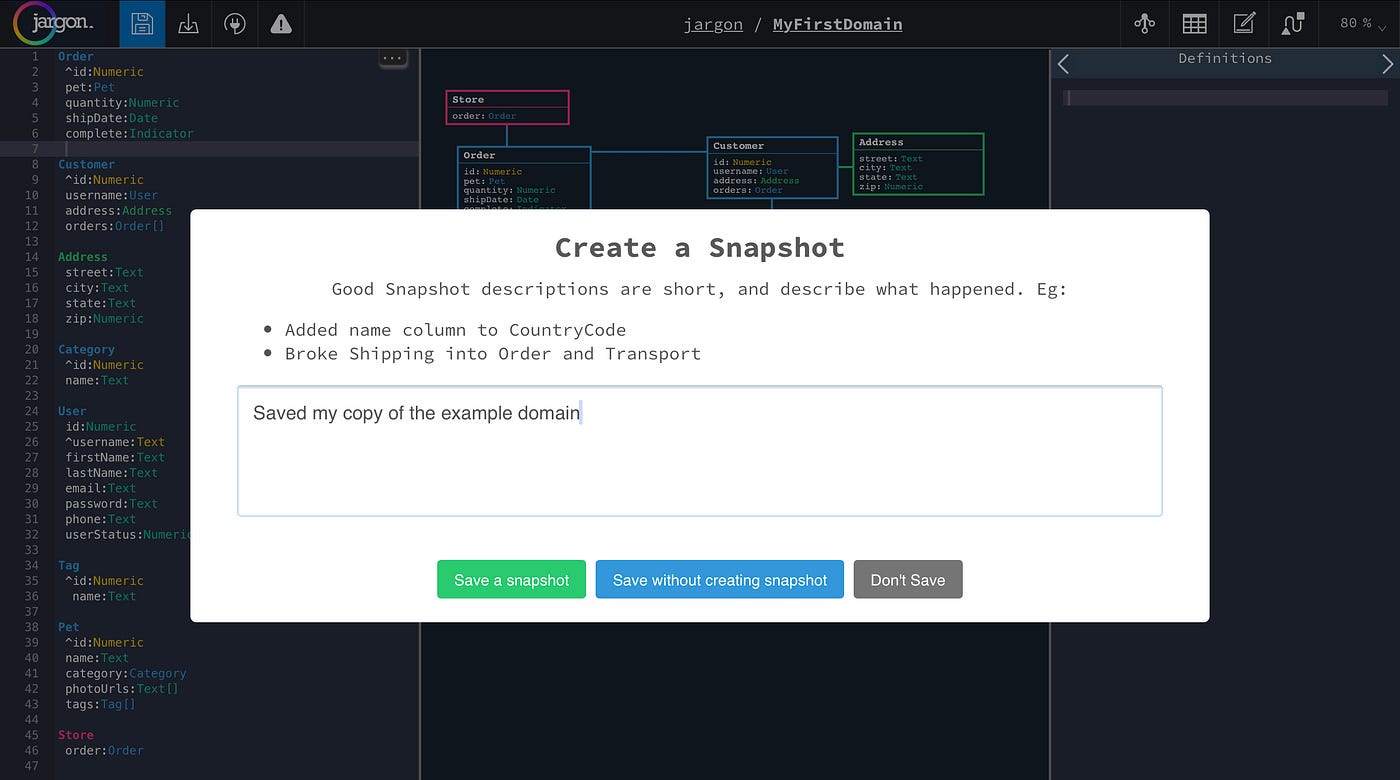Click the plug connection icon

pyautogui.click(x=235, y=24)
